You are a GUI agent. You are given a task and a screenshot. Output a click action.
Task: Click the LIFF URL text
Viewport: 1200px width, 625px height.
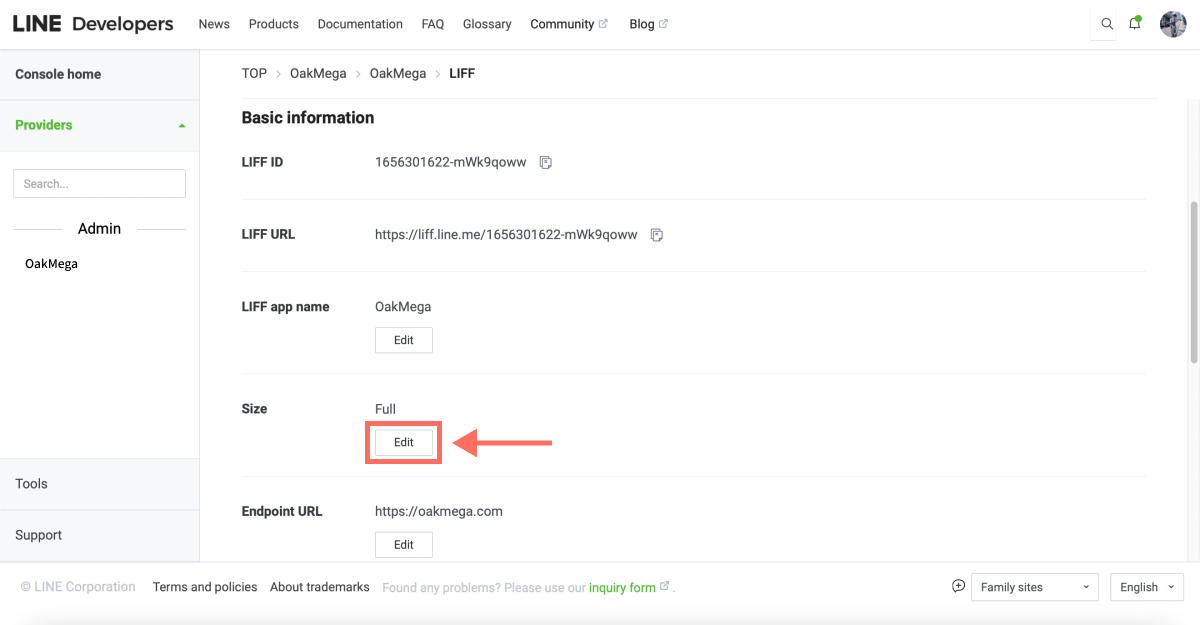(x=506, y=235)
